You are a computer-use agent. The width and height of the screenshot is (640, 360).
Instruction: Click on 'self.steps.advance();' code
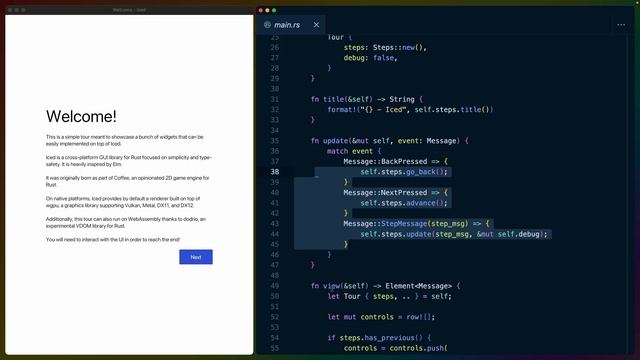coord(404,203)
